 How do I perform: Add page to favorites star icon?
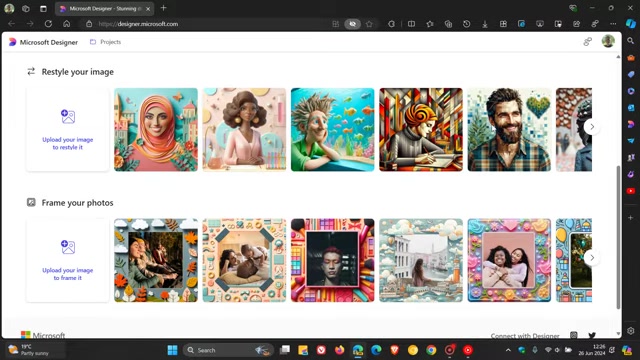pyautogui.click(x=369, y=24)
